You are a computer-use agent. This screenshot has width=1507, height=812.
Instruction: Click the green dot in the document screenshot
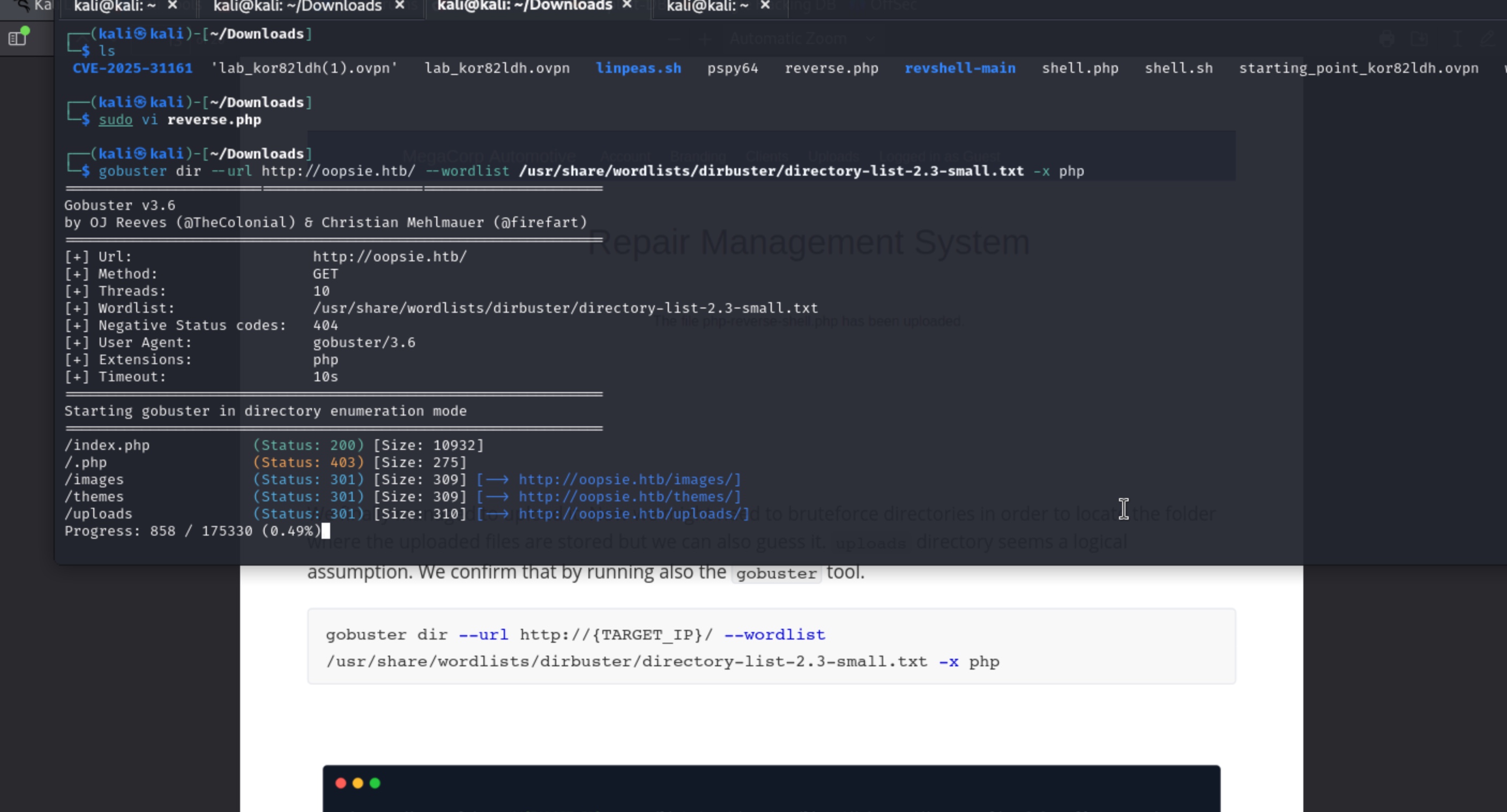(x=375, y=783)
